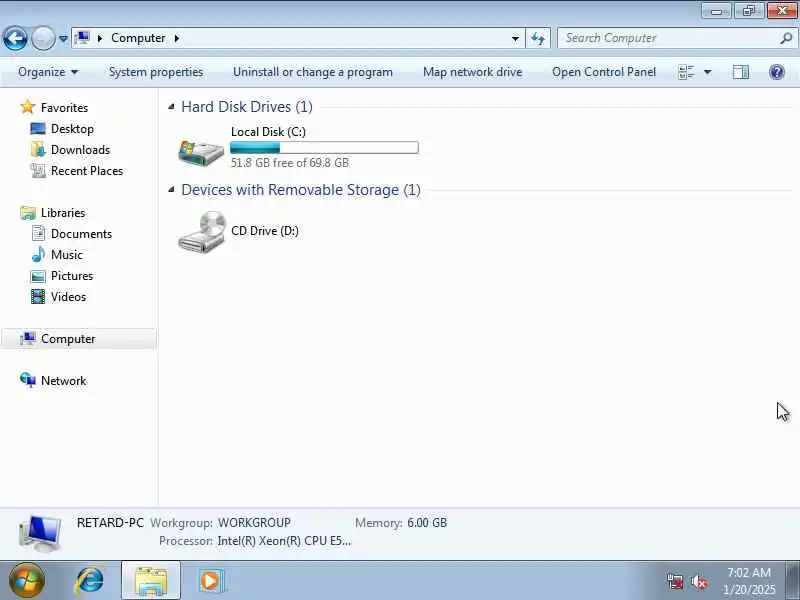Open the Organize menu
This screenshot has height=600, width=800.
(x=48, y=72)
